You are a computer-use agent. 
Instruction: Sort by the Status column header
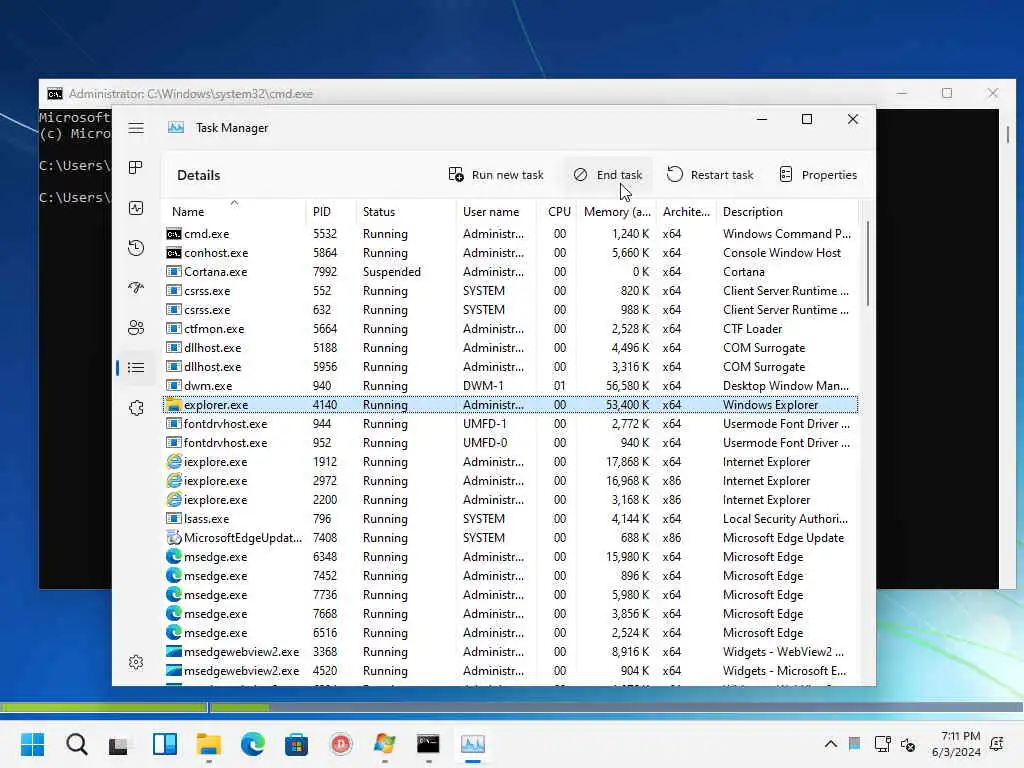[x=406, y=212]
